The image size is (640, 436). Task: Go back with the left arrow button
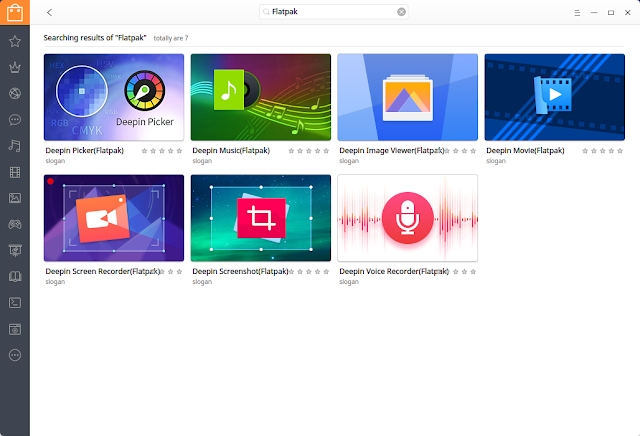(49, 12)
